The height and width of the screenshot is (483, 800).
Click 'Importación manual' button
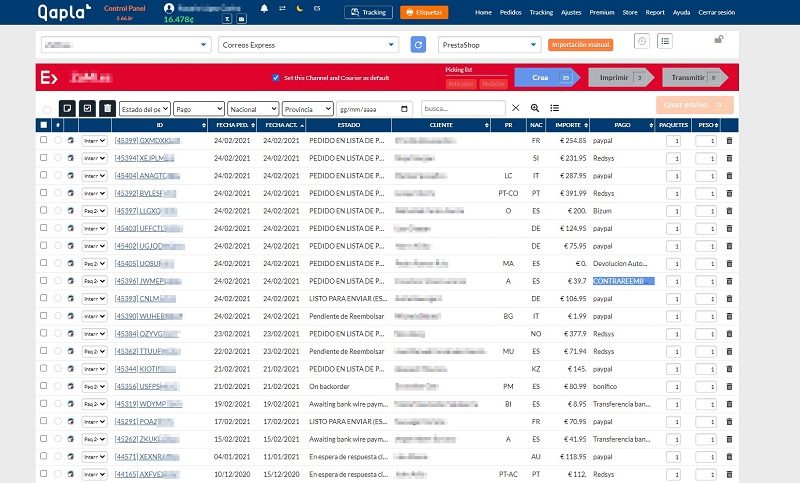tap(581, 44)
